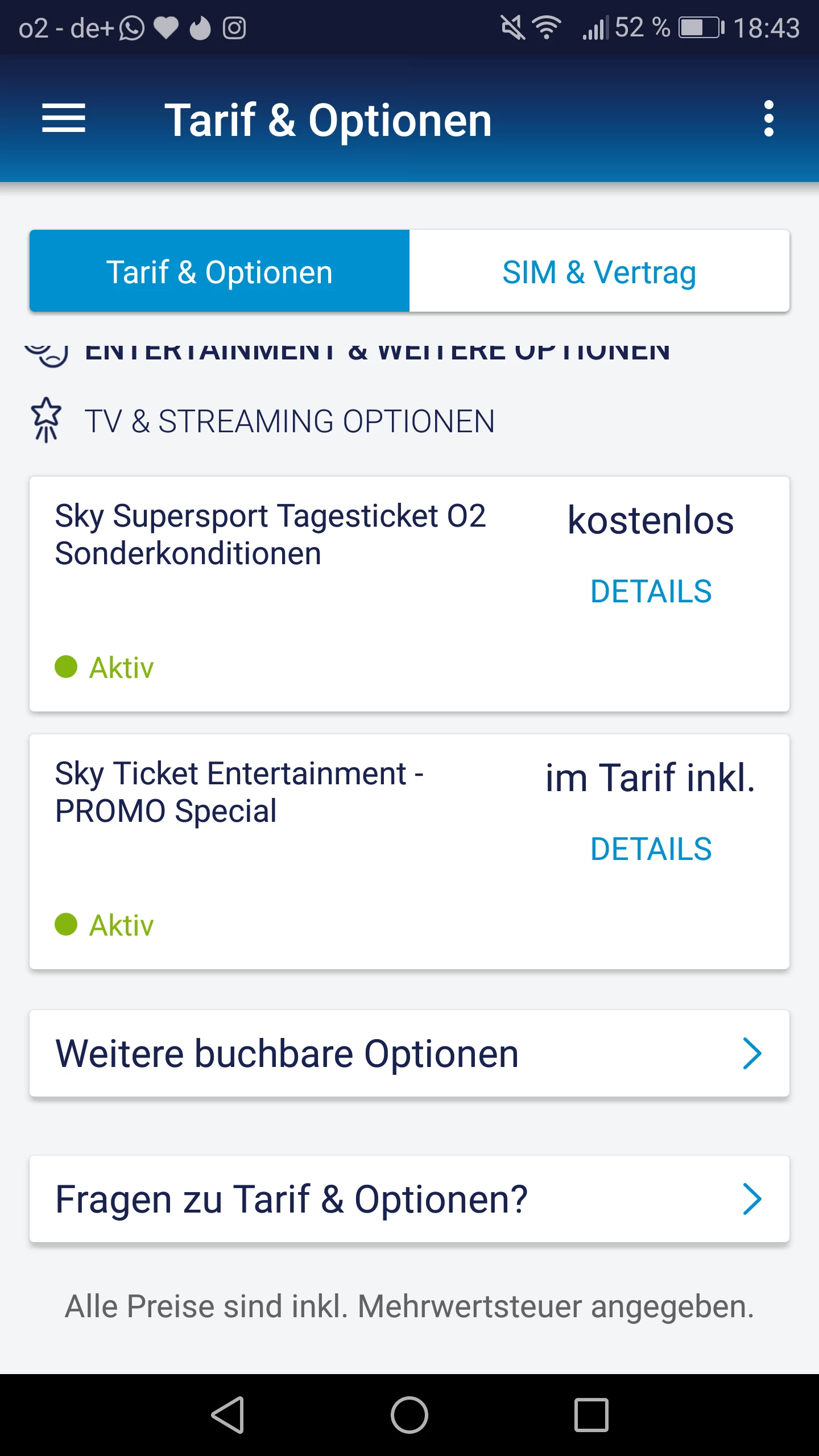This screenshot has width=819, height=1456.
Task: Open the hamburger navigation menu
Action: point(64,118)
